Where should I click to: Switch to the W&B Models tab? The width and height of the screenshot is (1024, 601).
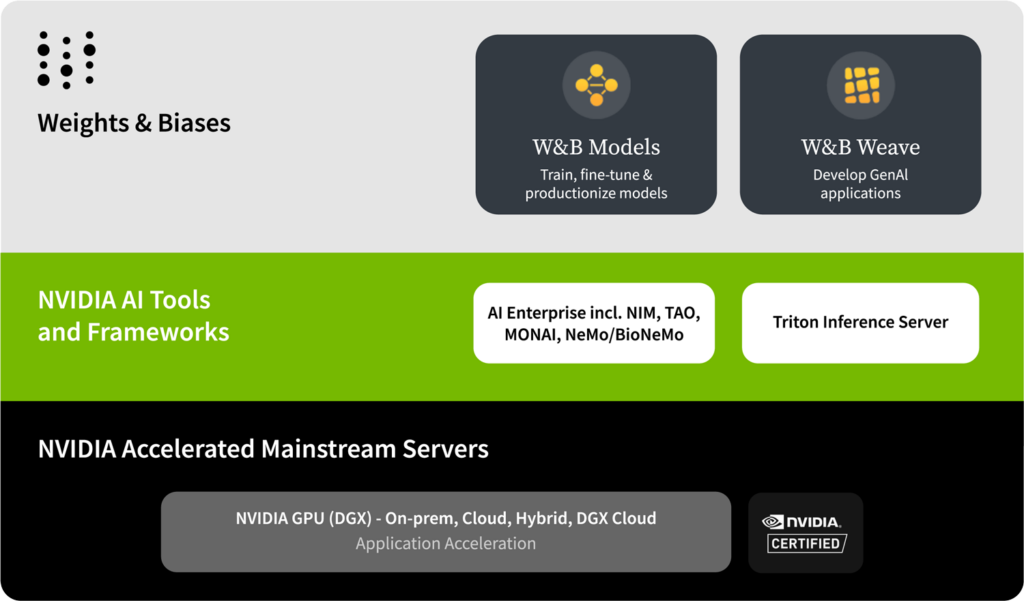[595, 146]
